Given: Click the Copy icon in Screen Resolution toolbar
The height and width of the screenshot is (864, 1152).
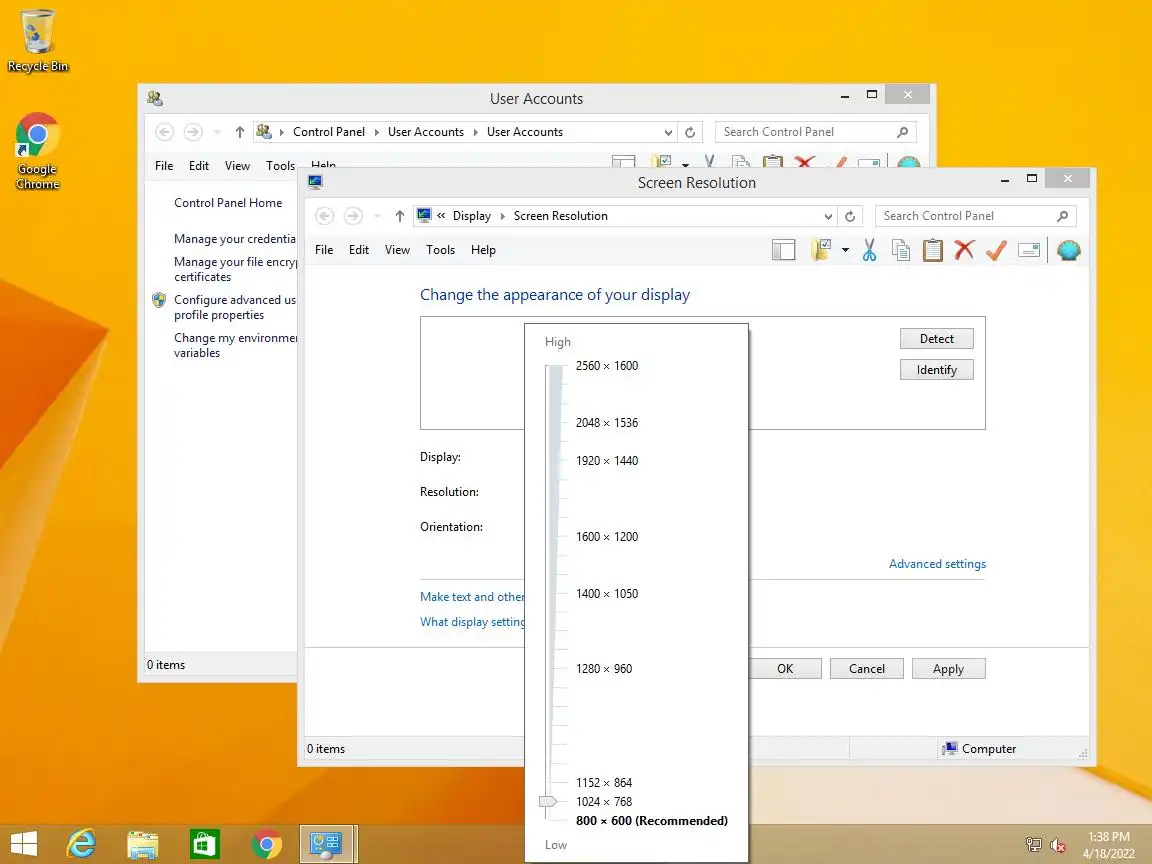Looking at the screenshot, I should pyautogui.click(x=901, y=251).
